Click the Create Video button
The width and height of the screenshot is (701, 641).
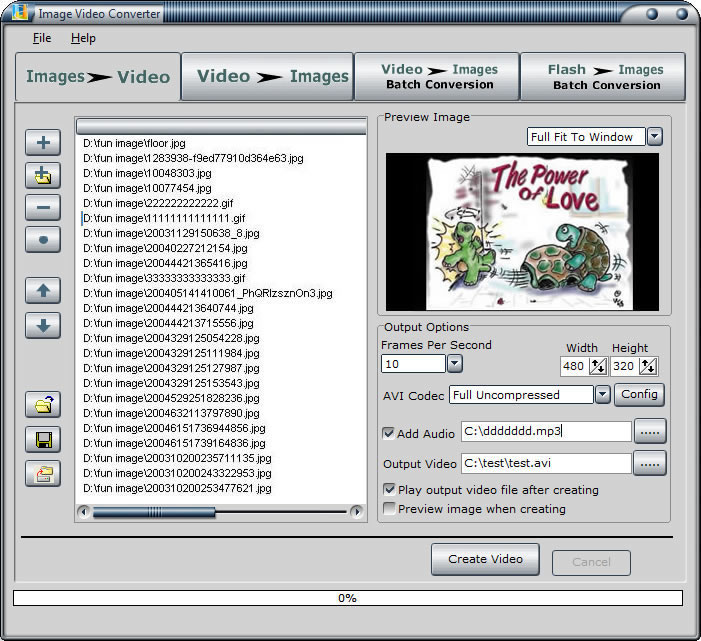485,559
